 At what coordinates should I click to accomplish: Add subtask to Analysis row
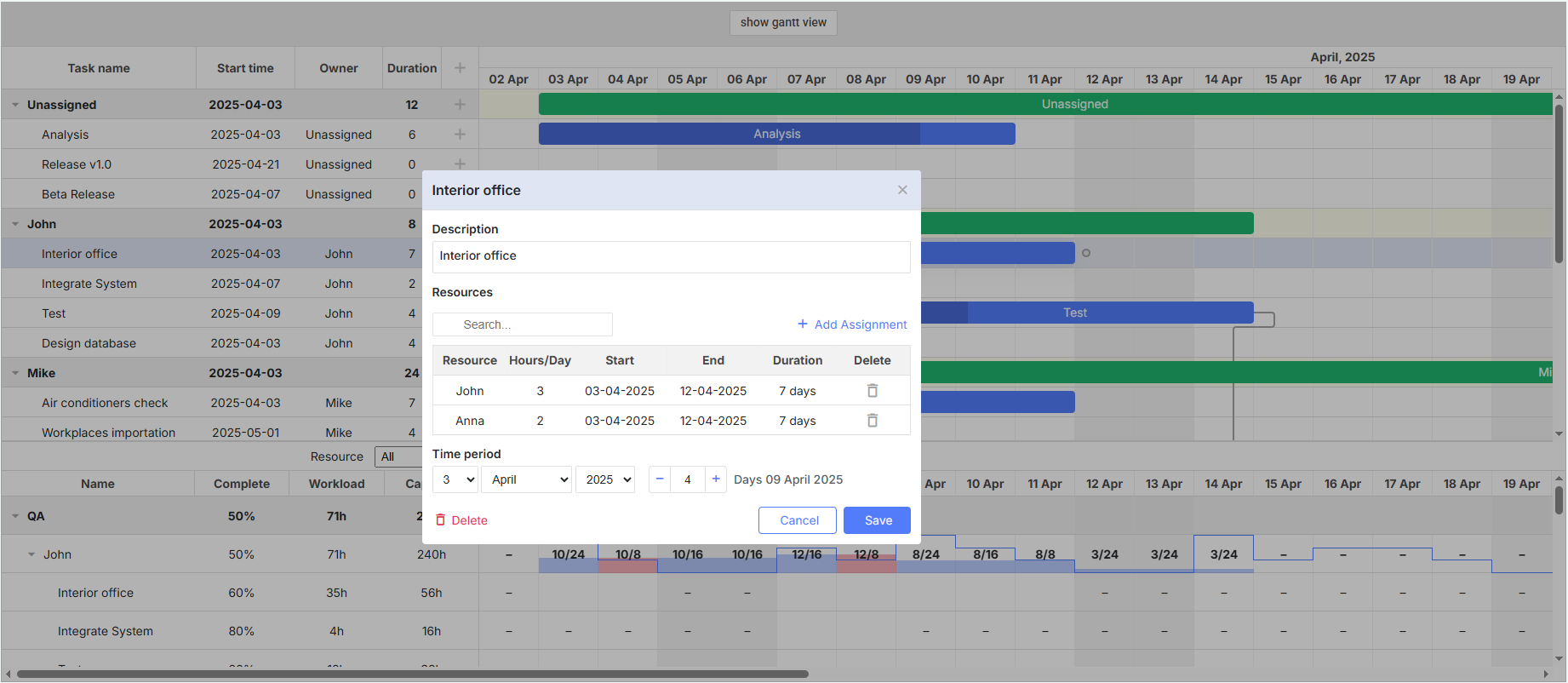click(x=460, y=135)
